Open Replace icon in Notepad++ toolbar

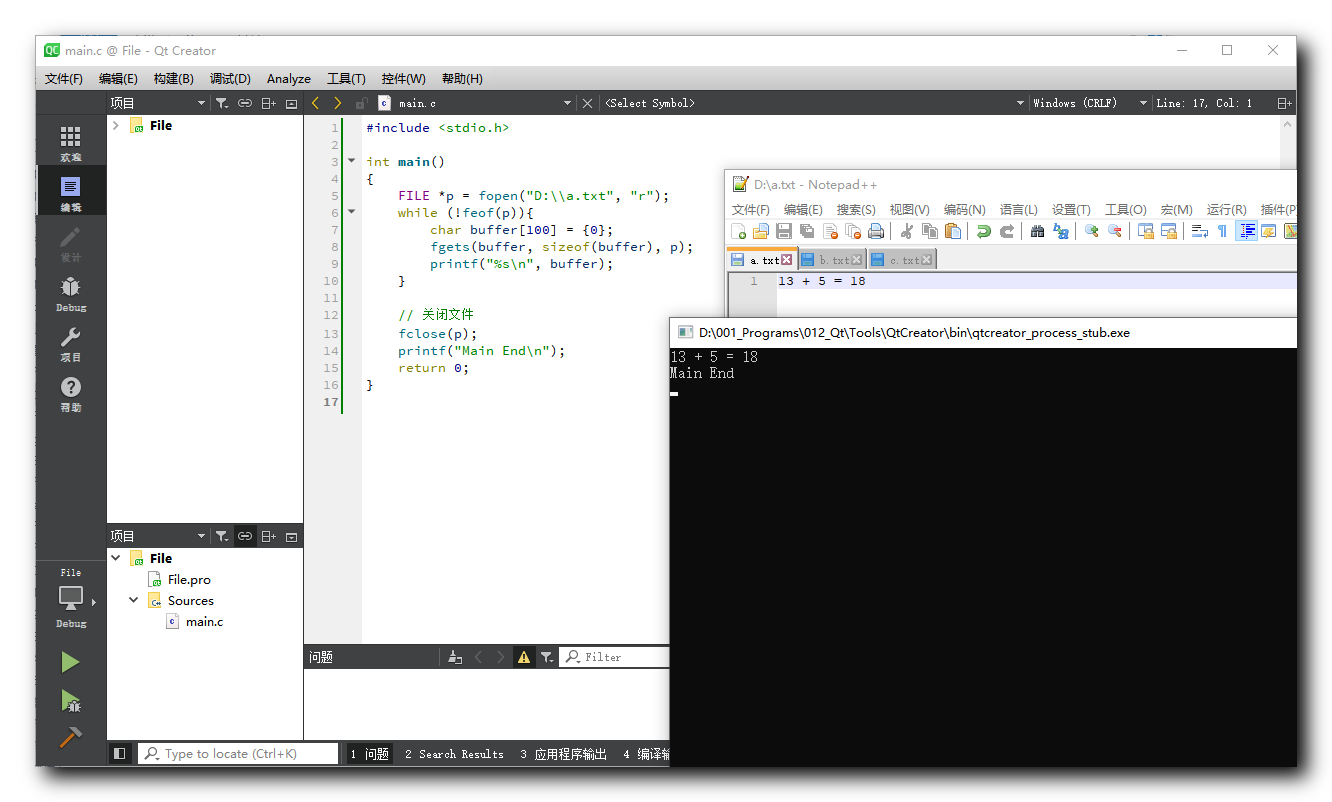coord(1061,231)
